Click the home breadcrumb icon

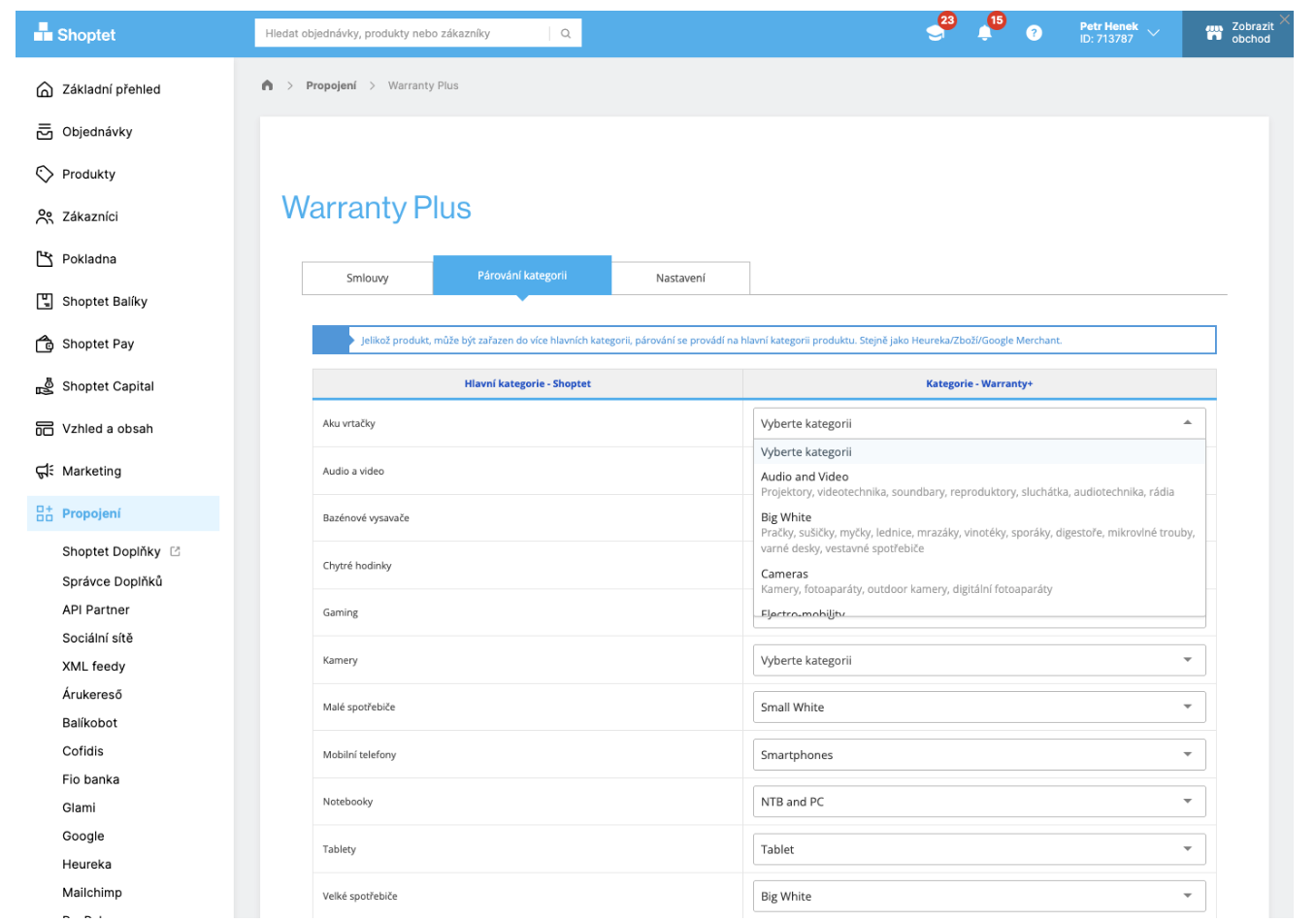click(268, 85)
